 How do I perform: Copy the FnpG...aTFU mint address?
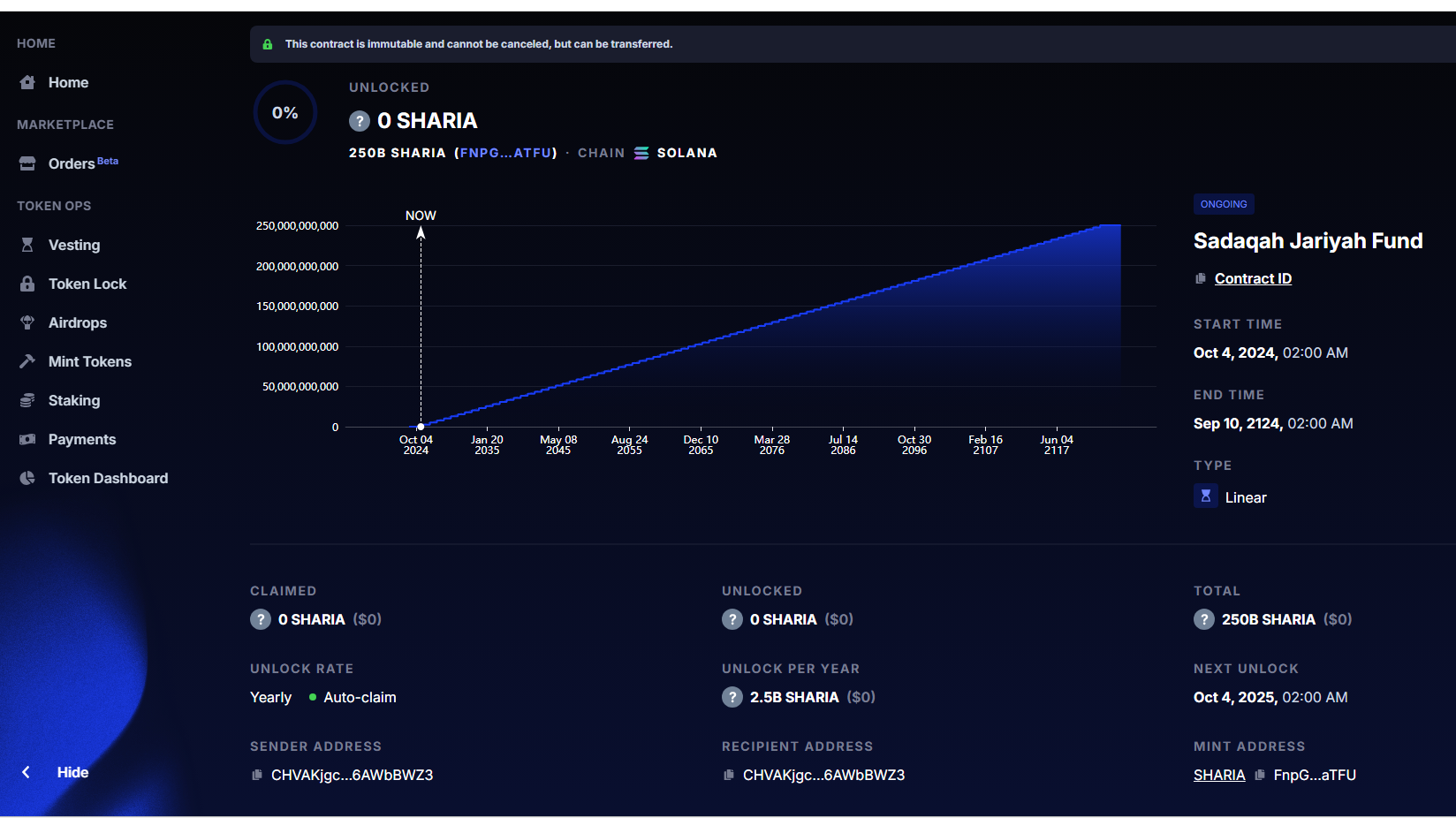point(1260,775)
